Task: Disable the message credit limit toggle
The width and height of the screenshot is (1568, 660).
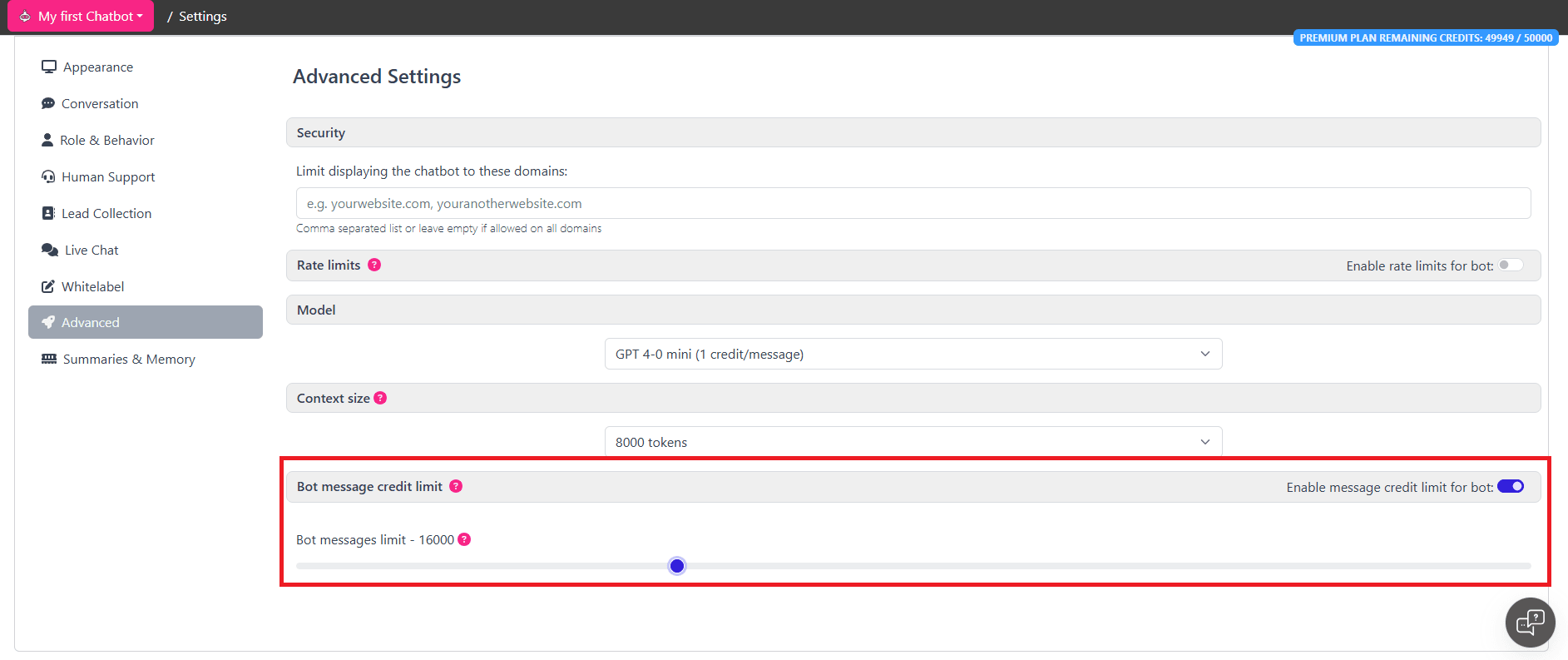Action: click(x=1511, y=487)
